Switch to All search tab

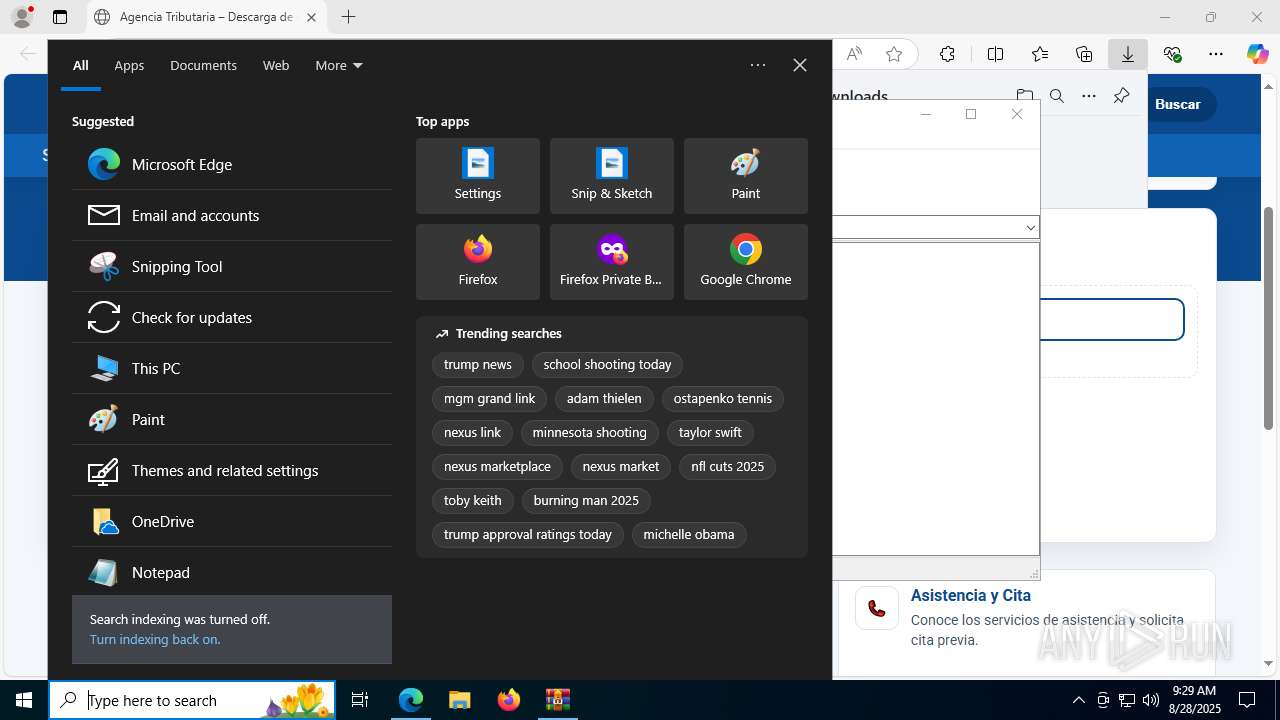81,65
